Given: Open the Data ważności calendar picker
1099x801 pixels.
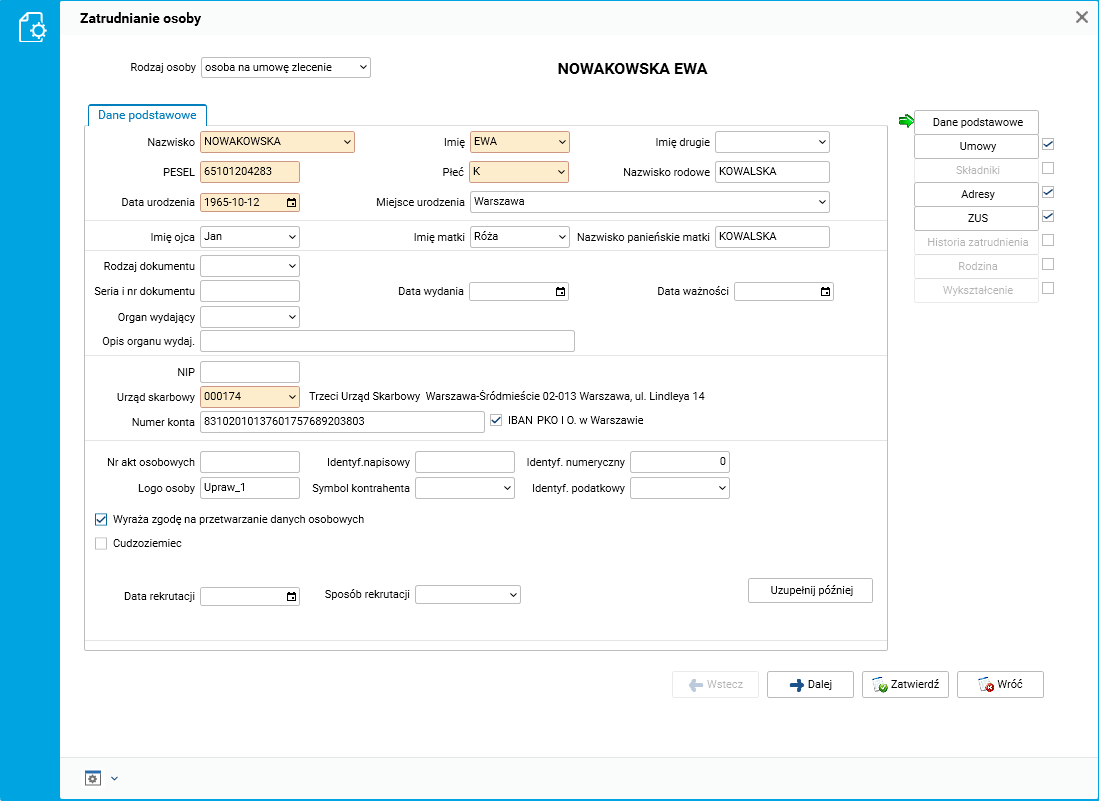Looking at the screenshot, I should [825, 292].
